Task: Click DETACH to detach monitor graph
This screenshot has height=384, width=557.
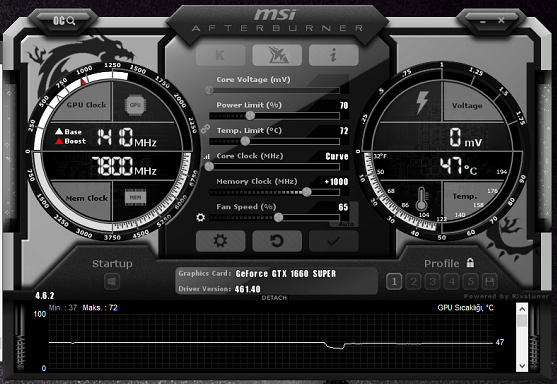Action: click(x=274, y=298)
